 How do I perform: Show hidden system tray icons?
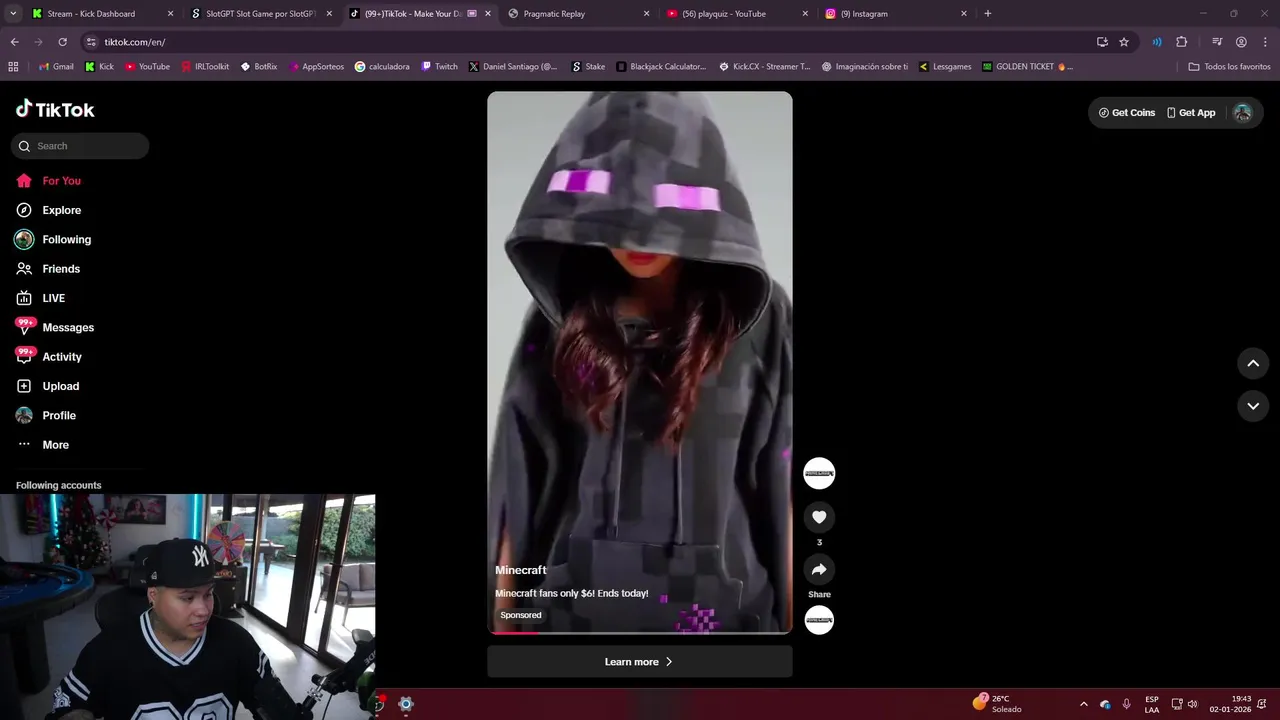point(1083,704)
